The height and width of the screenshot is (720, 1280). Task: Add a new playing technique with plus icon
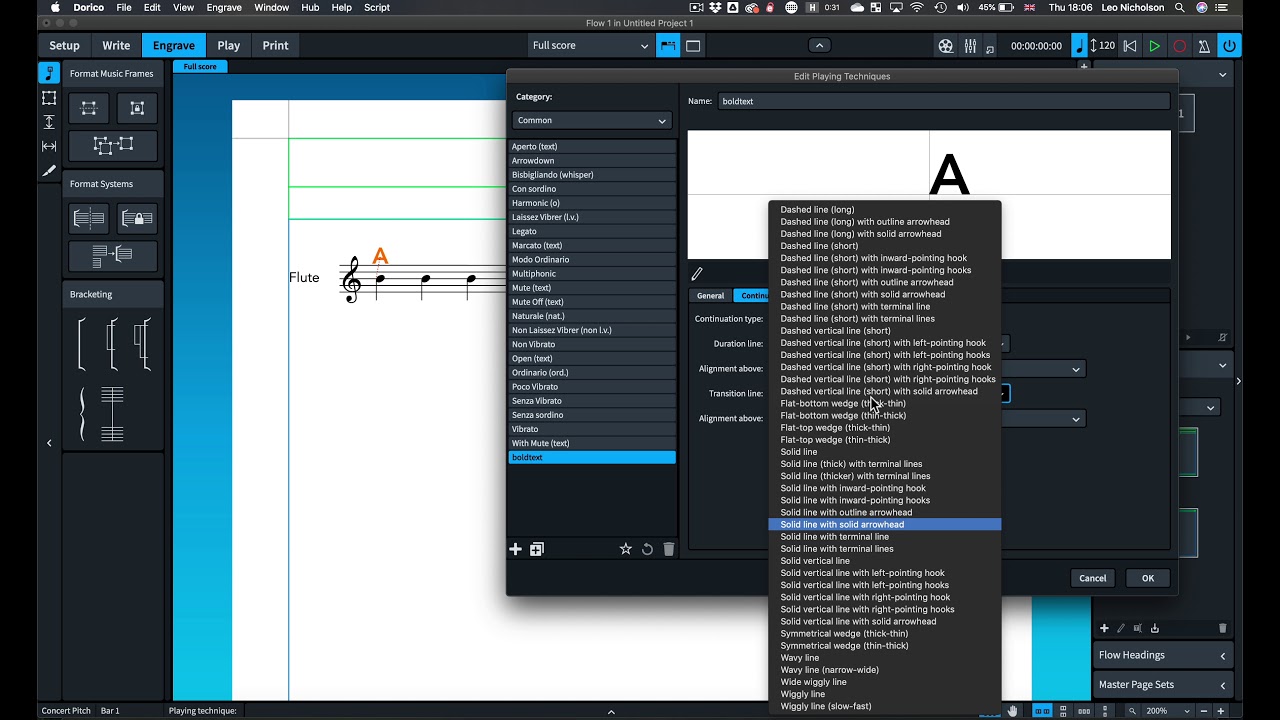pyautogui.click(x=516, y=549)
